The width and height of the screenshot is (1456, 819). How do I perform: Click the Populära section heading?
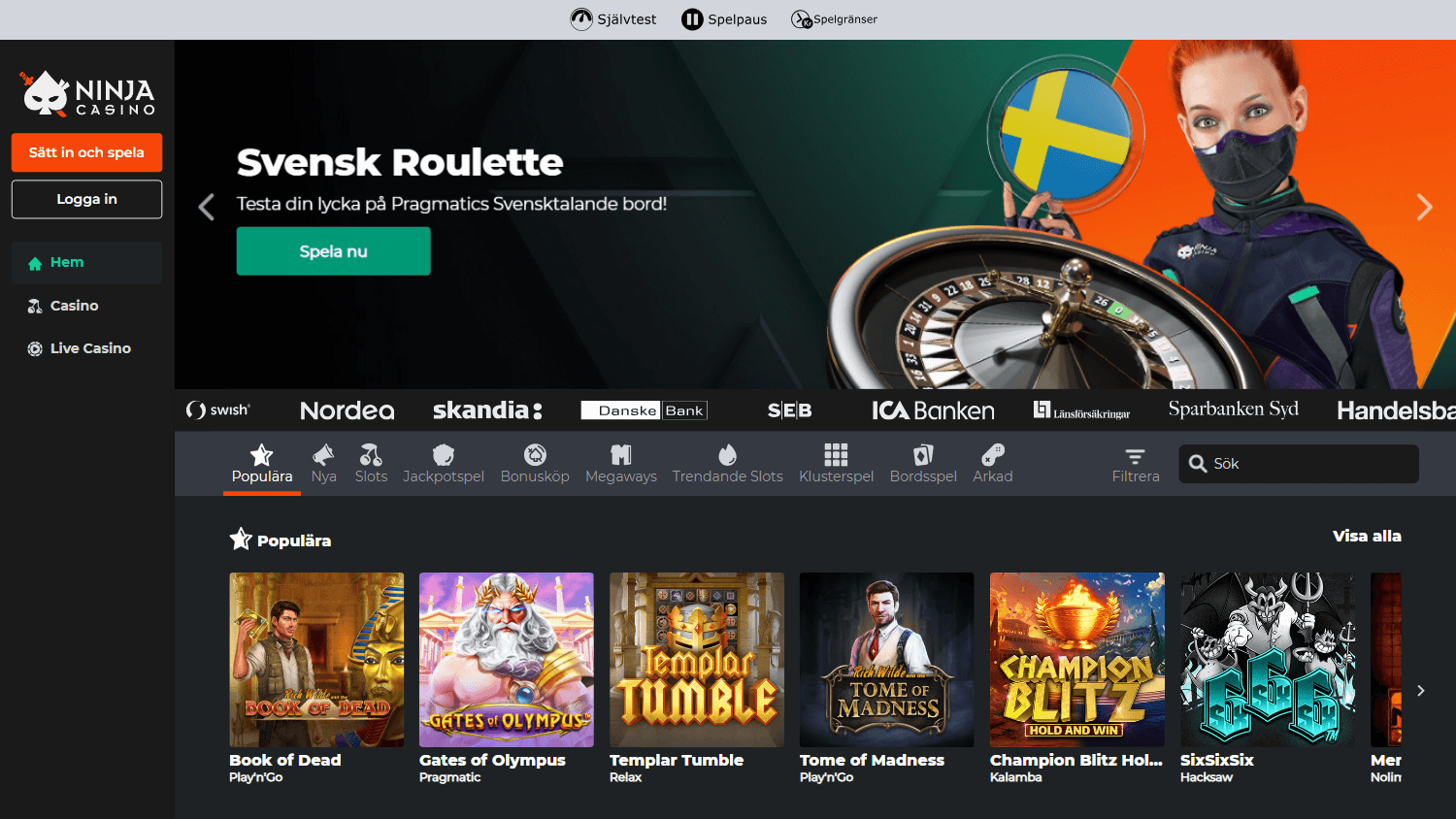(x=294, y=541)
